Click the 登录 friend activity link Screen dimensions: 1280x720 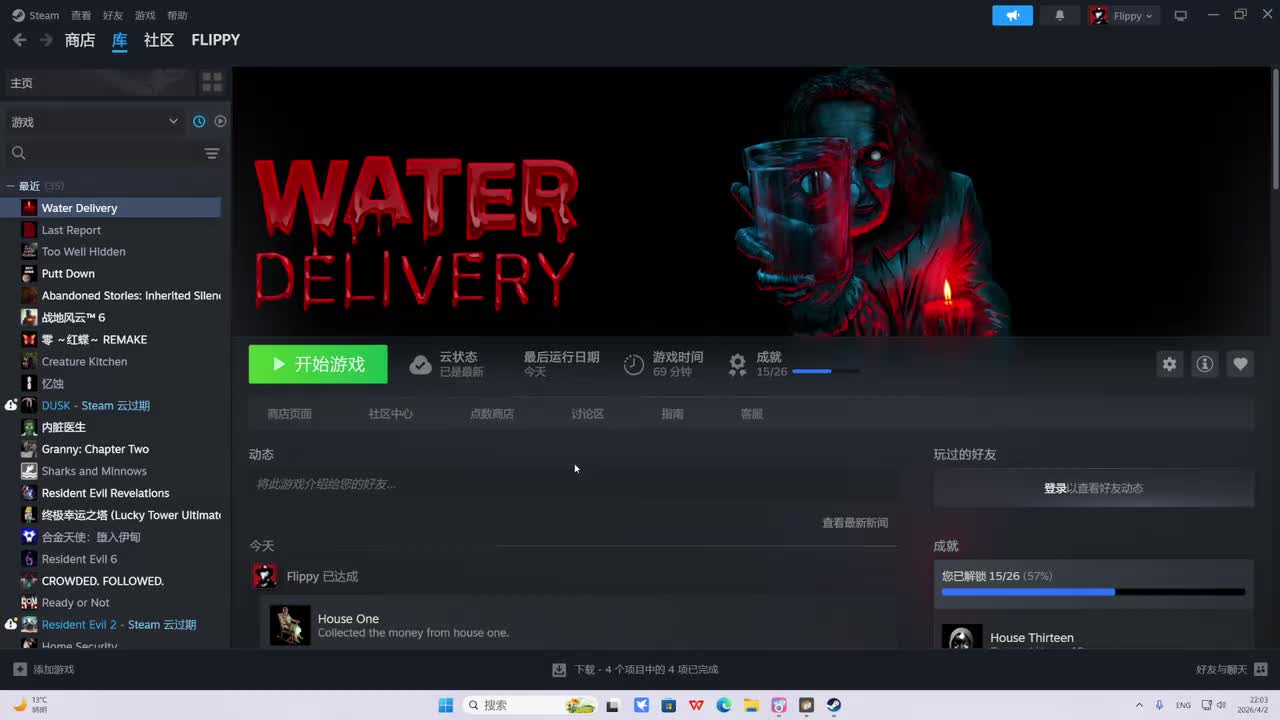[x=1055, y=489]
